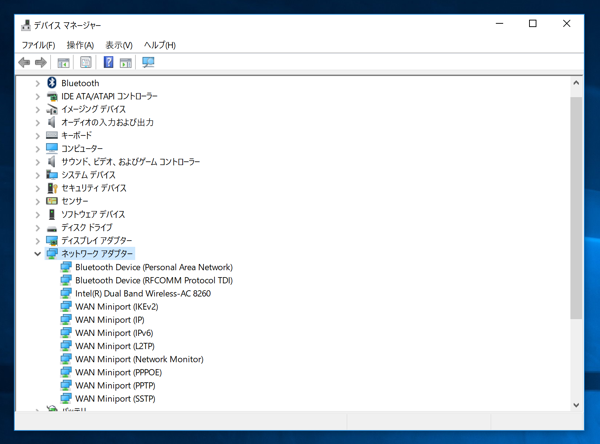Expand the IDE ATA/ATAPI コントローラー node
Image resolution: width=600 pixels, height=444 pixels.
[38, 96]
